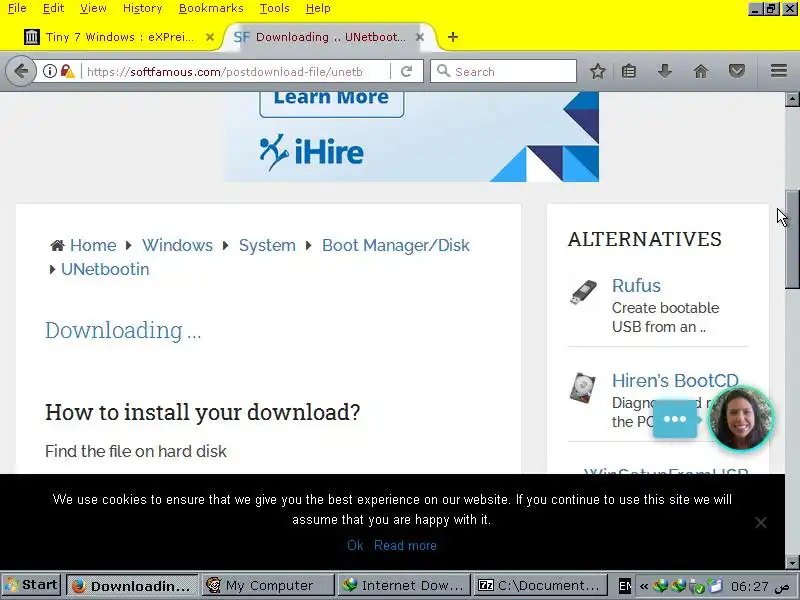Click the EN language indicator in tray
This screenshot has height=600, width=800.
click(x=624, y=586)
